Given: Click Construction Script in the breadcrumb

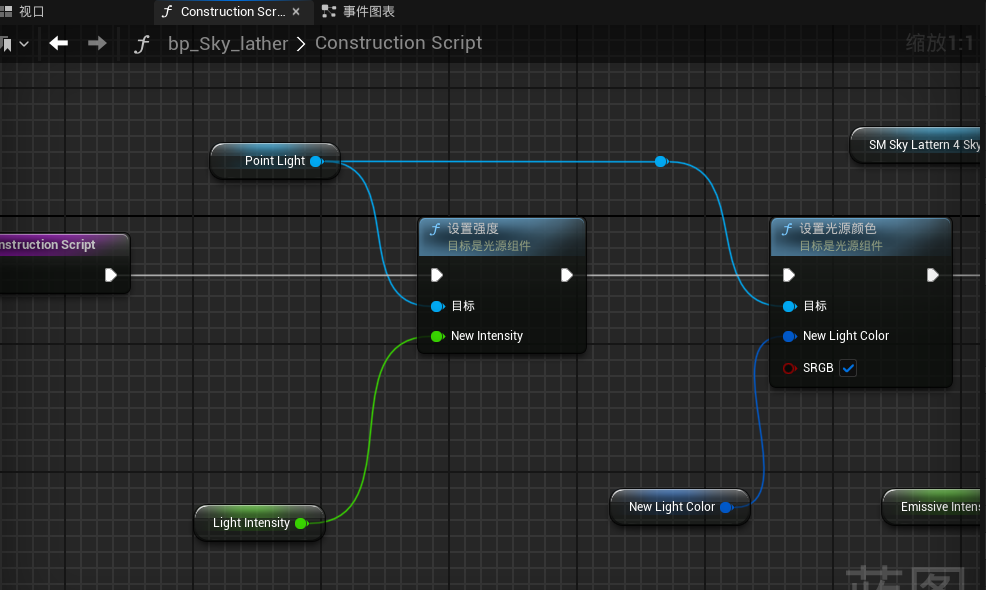Looking at the screenshot, I should click(x=398, y=43).
